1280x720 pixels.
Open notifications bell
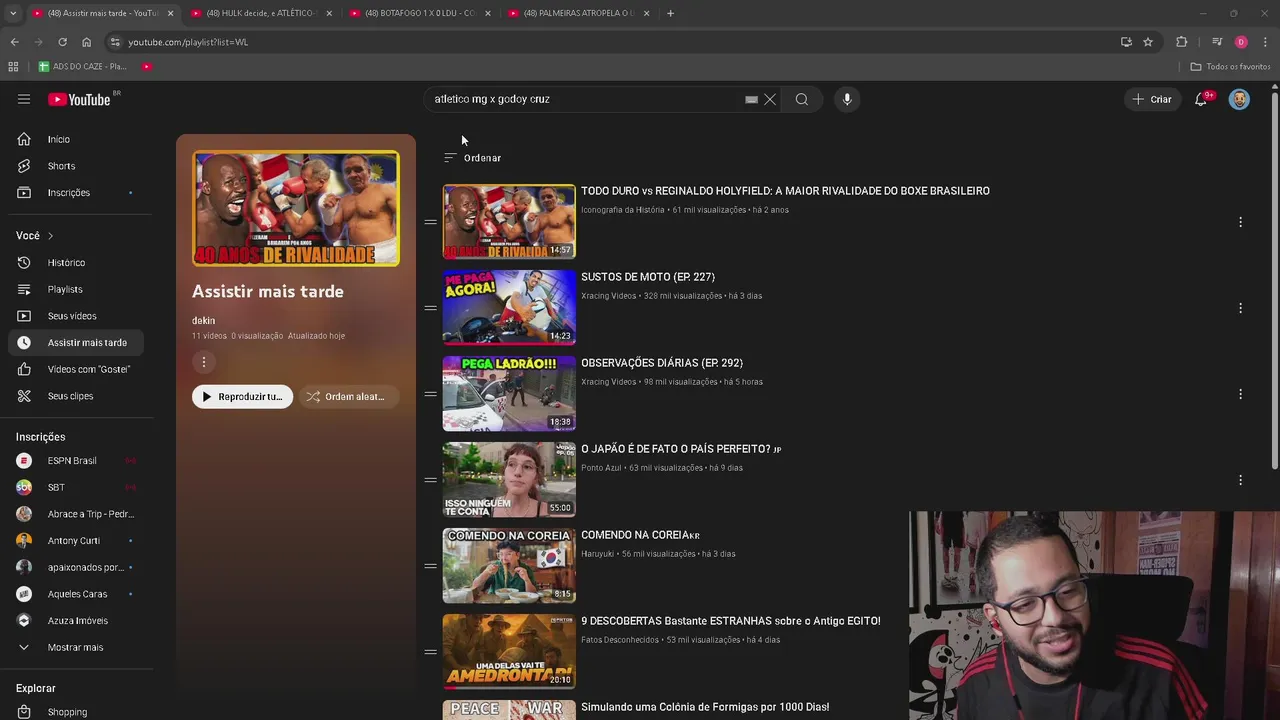(1201, 99)
